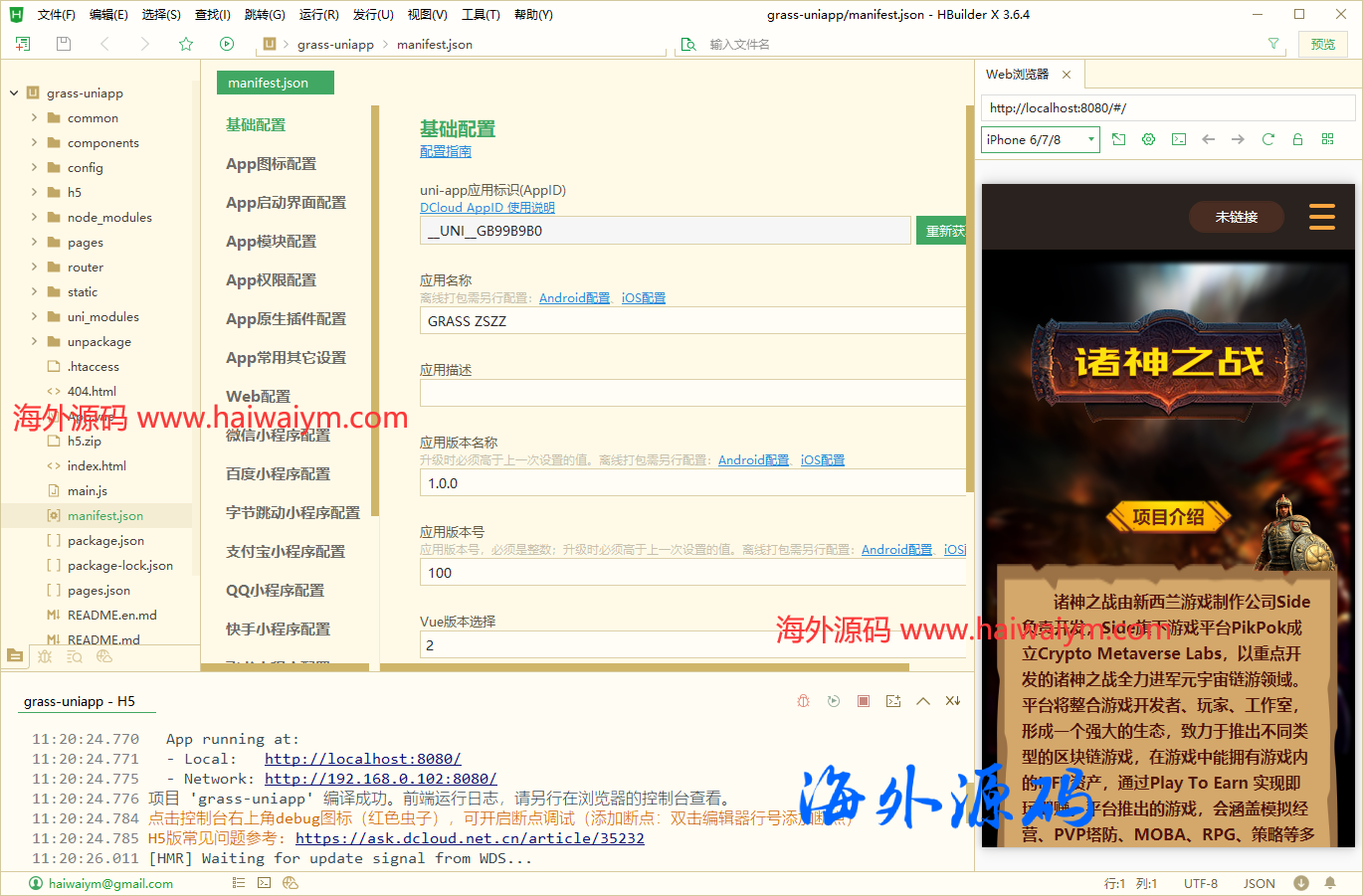Open a new terminal from the console toolbar
Screen dimensions: 1363x896
[x=892, y=700]
